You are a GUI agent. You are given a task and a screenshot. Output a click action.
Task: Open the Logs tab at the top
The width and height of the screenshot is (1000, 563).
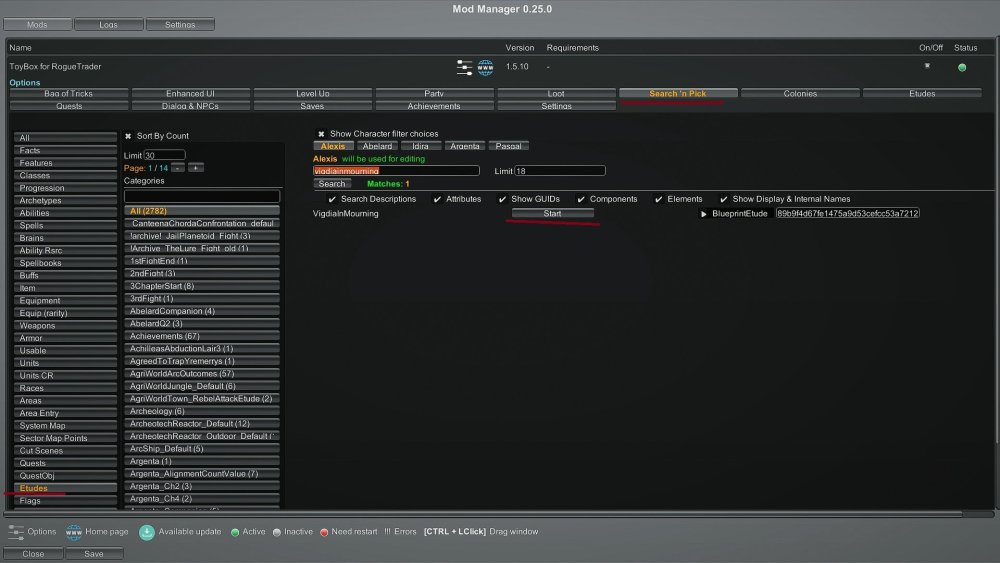tap(107, 24)
